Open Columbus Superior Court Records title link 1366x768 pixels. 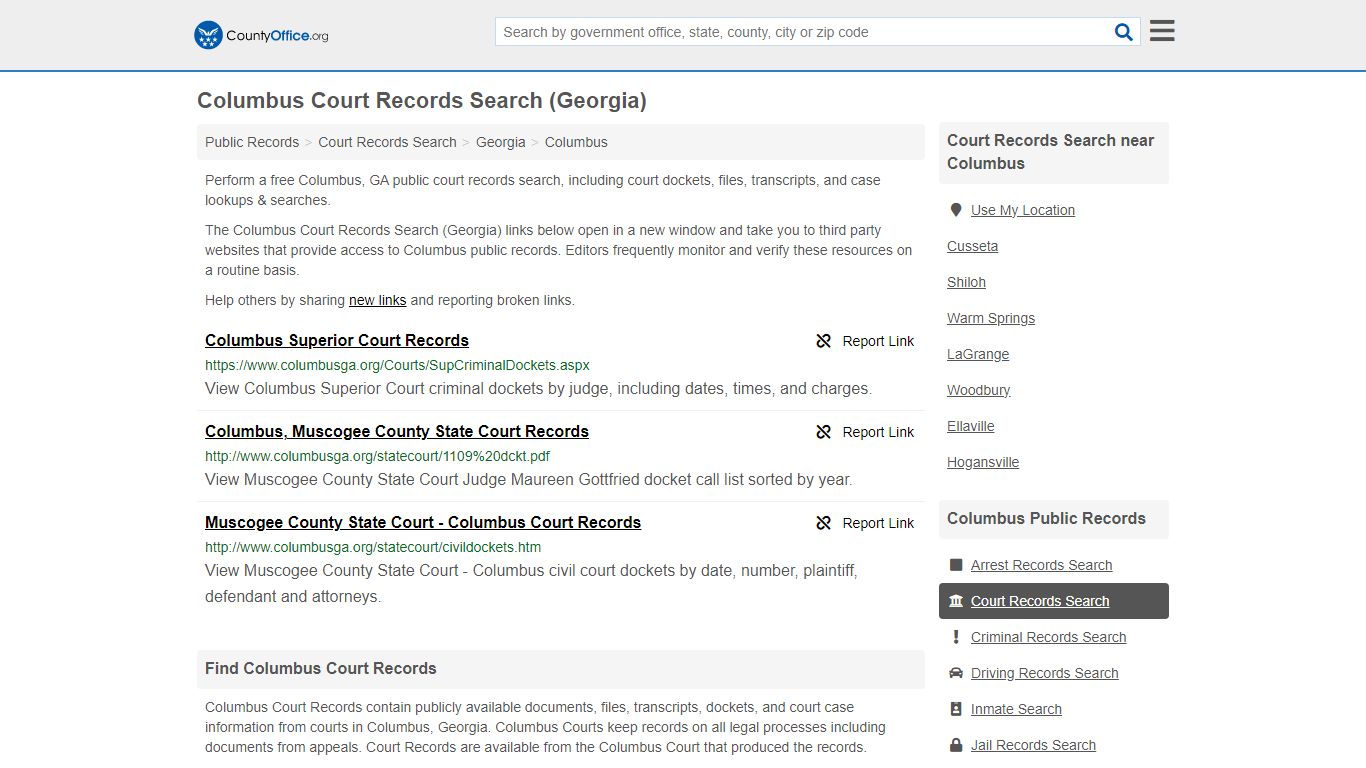click(337, 340)
